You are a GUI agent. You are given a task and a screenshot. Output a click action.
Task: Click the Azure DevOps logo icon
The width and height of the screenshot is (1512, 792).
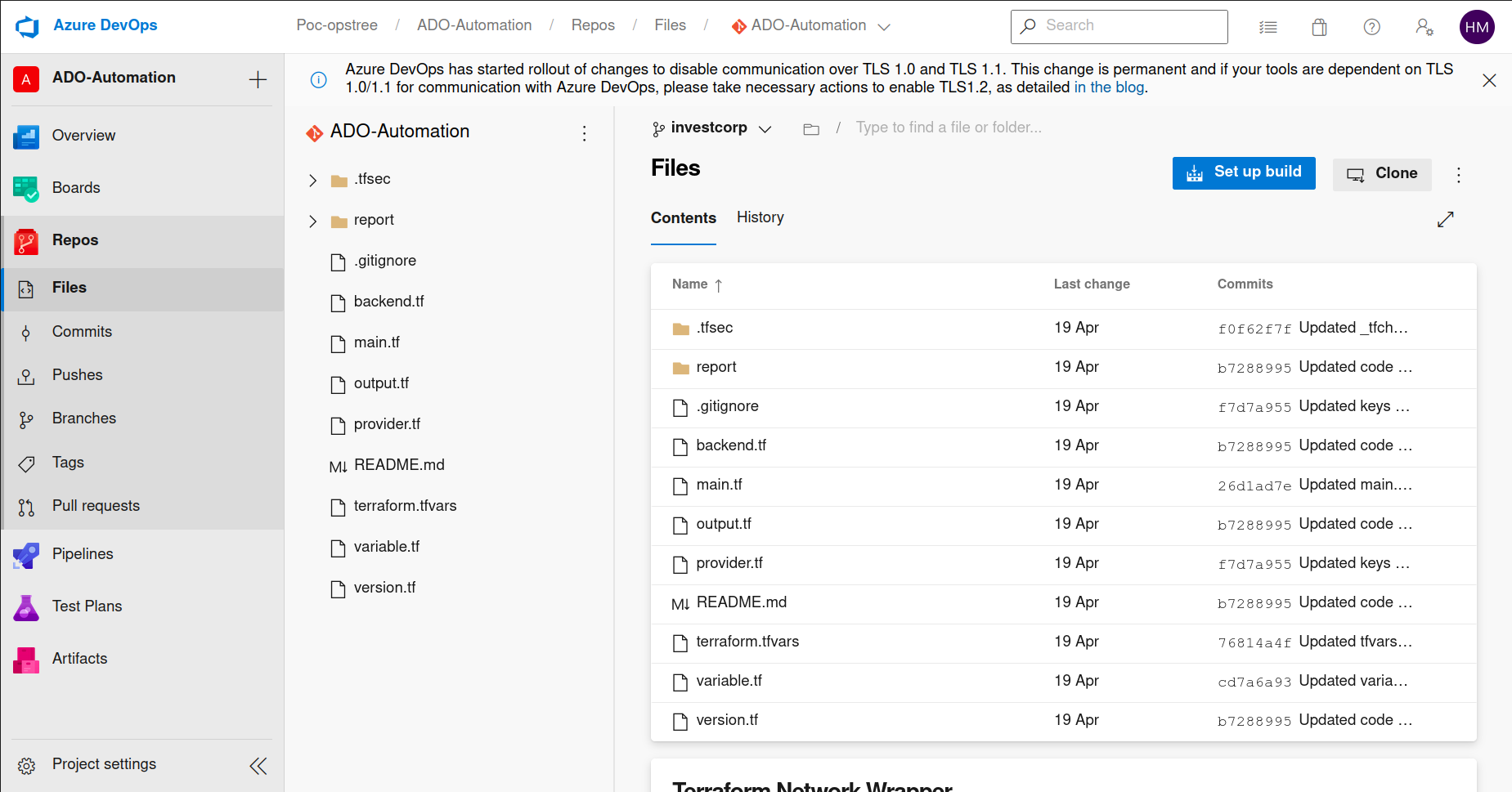(x=27, y=26)
